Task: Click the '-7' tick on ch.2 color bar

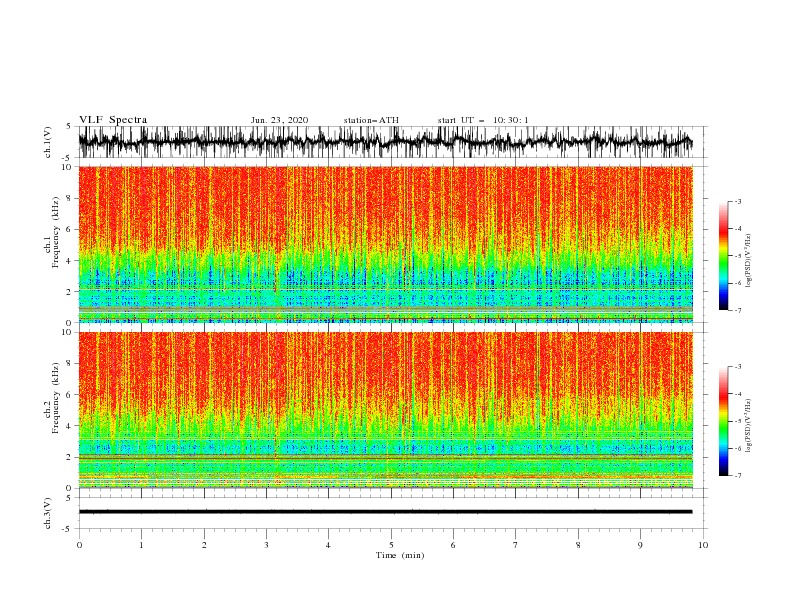Action: (x=738, y=475)
